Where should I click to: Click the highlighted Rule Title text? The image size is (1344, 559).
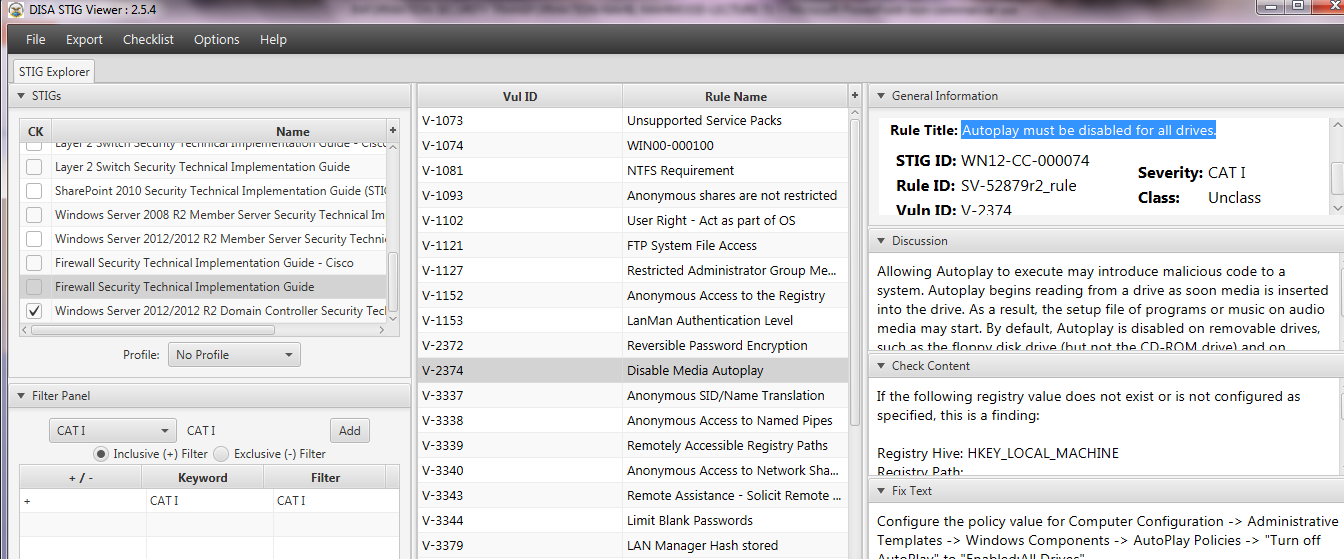pyautogui.click(x=1089, y=130)
